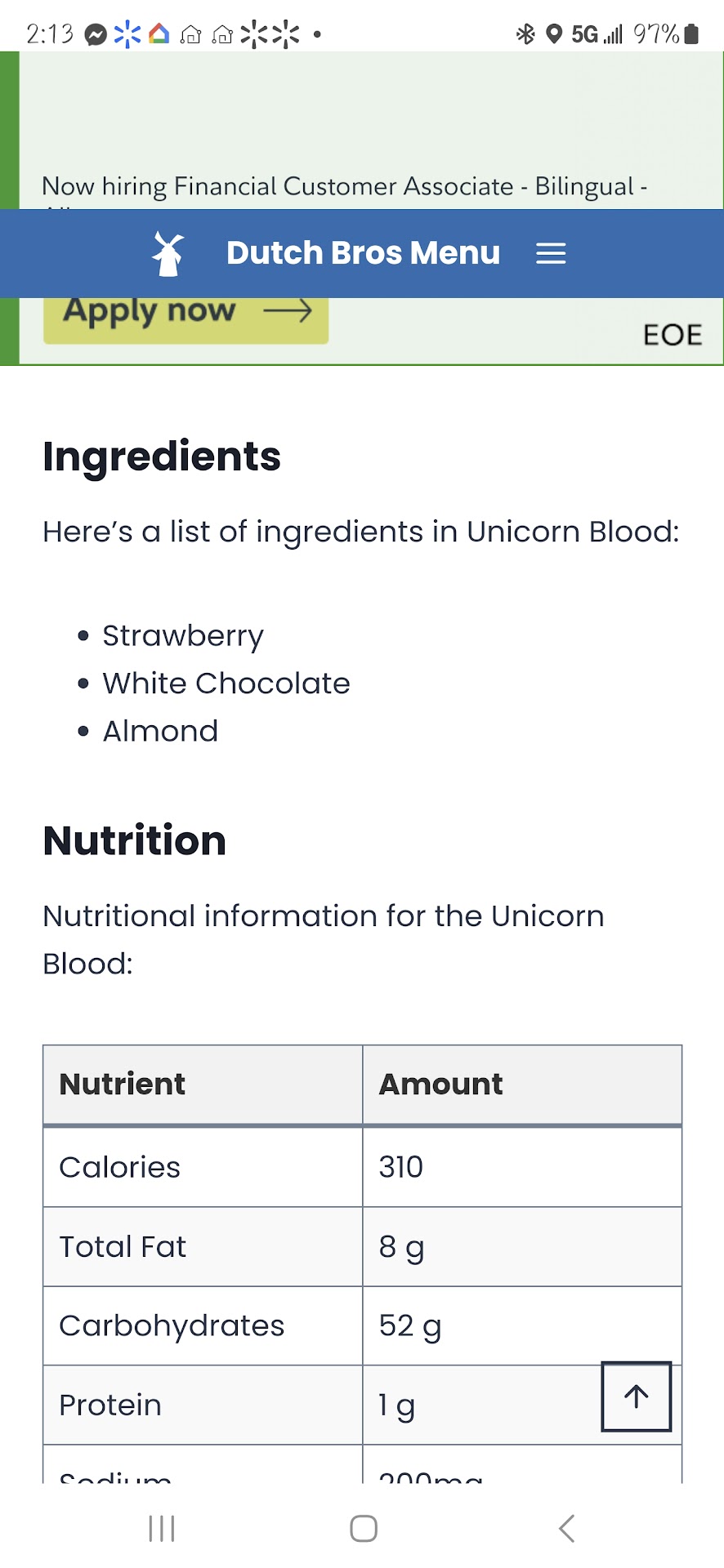The image size is (724, 1568).
Task: Open the Now hiring Financial Customer Associate ad
Action: [344, 186]
